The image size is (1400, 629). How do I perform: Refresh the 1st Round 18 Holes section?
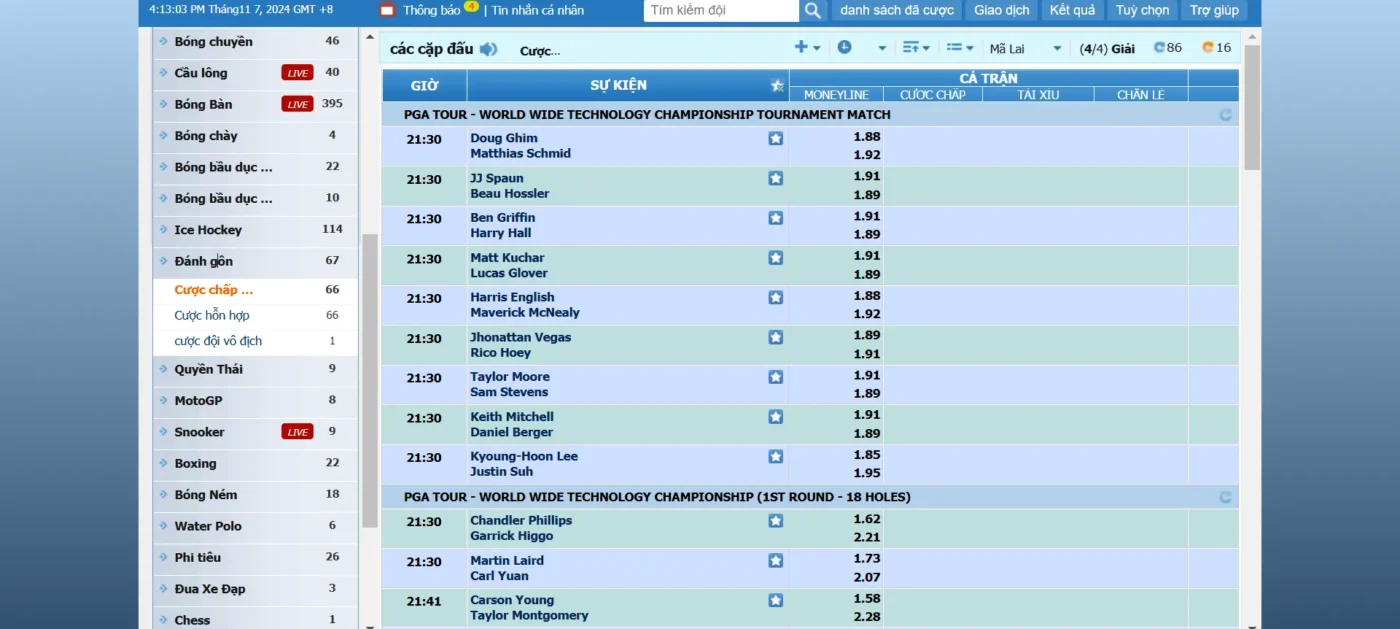[x=1225, y=497]
